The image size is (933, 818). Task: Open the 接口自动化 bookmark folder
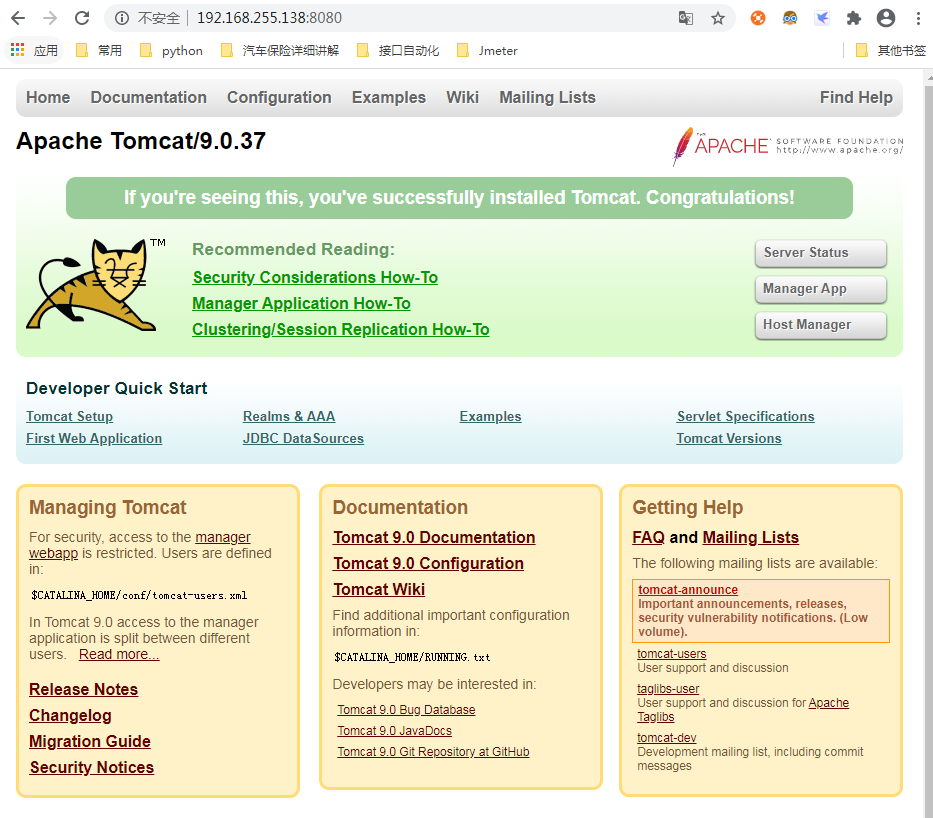398,51
